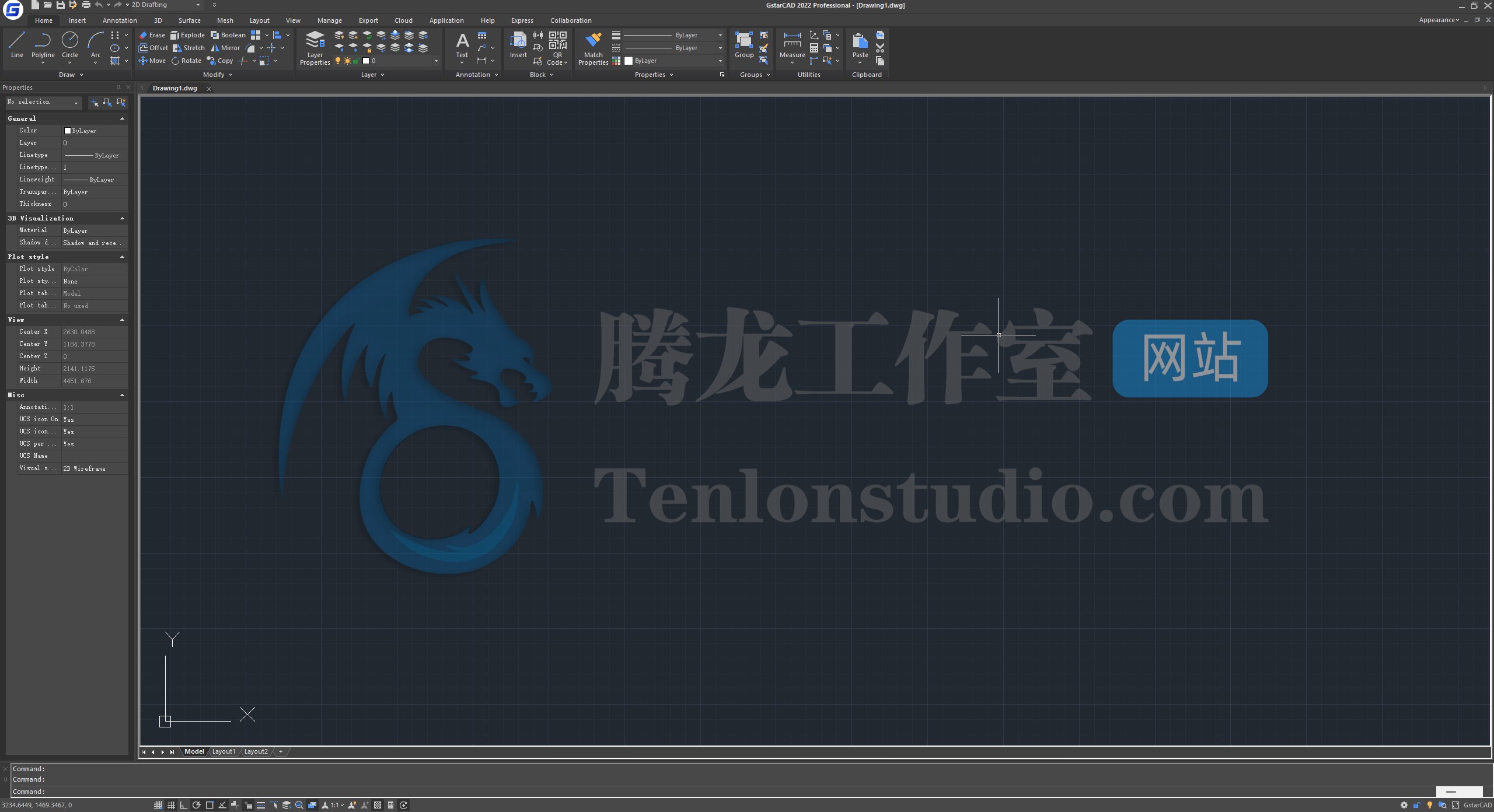Click the Save icon in quick access toolbar
The image size is (1494, 812).
click(x=60, y=5)
